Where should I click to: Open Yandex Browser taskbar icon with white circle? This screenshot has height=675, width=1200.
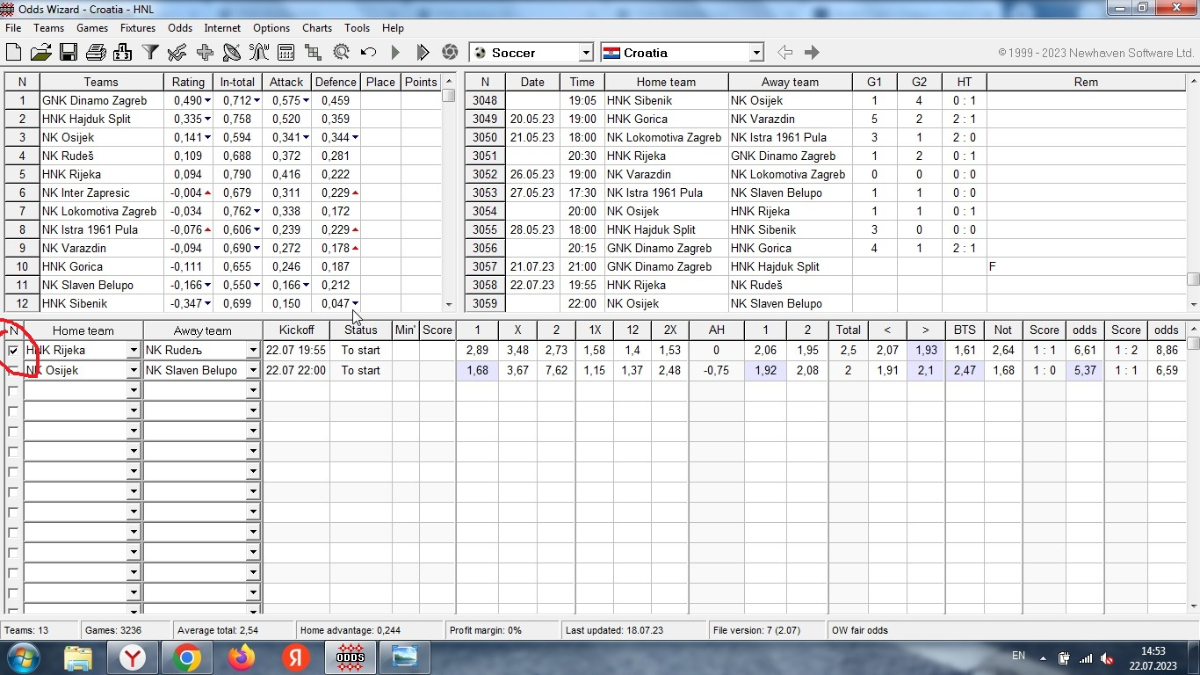(132, 657)
